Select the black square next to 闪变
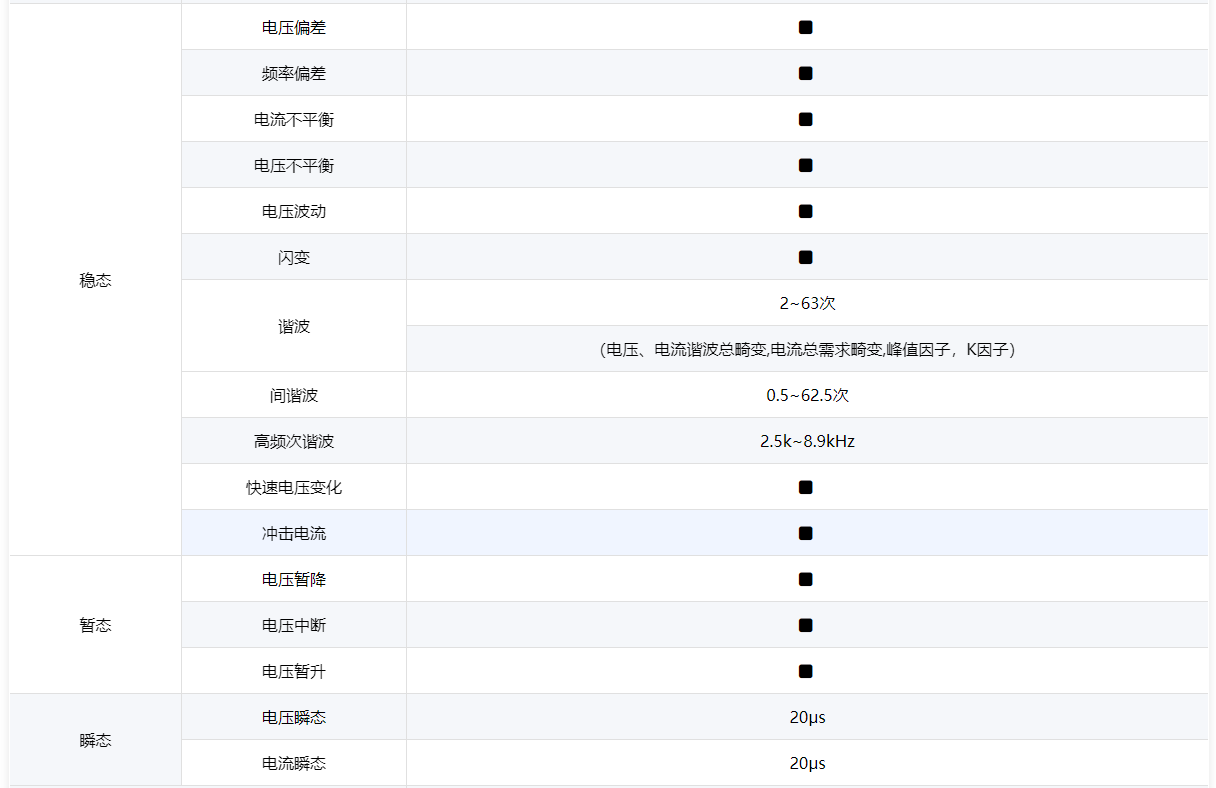 tap(805, 257)
